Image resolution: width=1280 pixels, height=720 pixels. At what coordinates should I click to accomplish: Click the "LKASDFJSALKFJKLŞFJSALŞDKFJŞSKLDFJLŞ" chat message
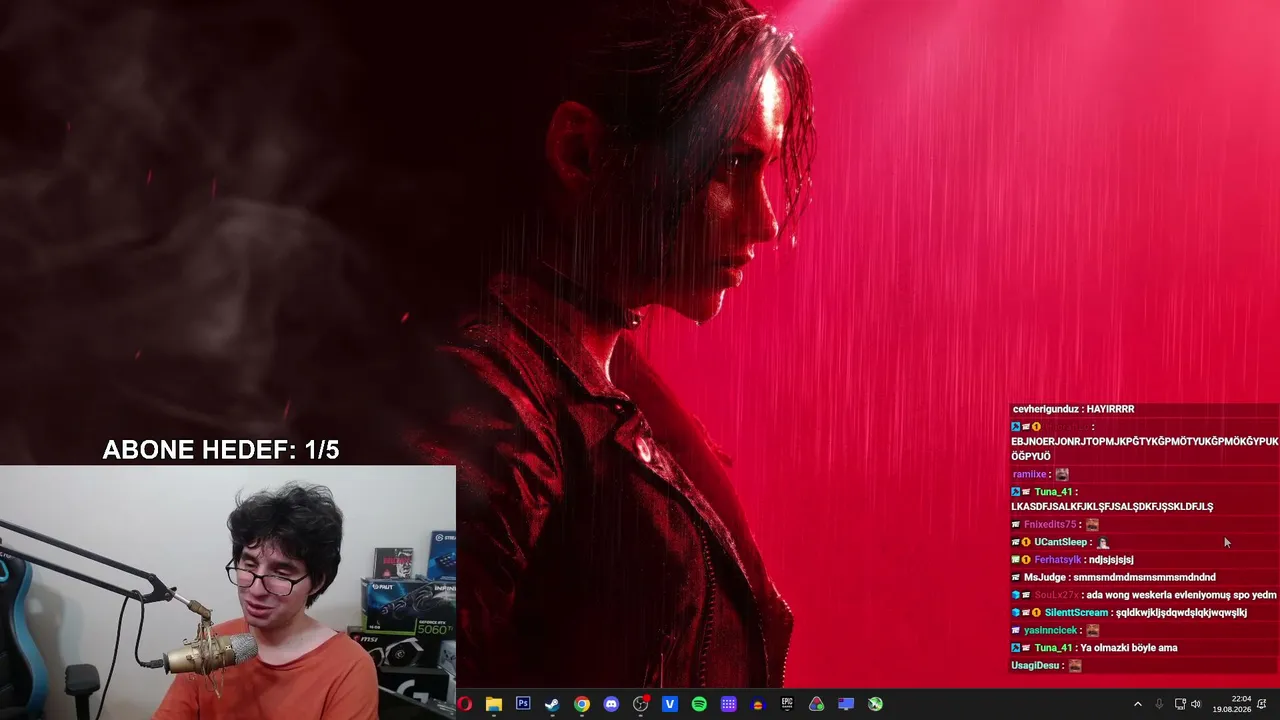click(1112, 507)
